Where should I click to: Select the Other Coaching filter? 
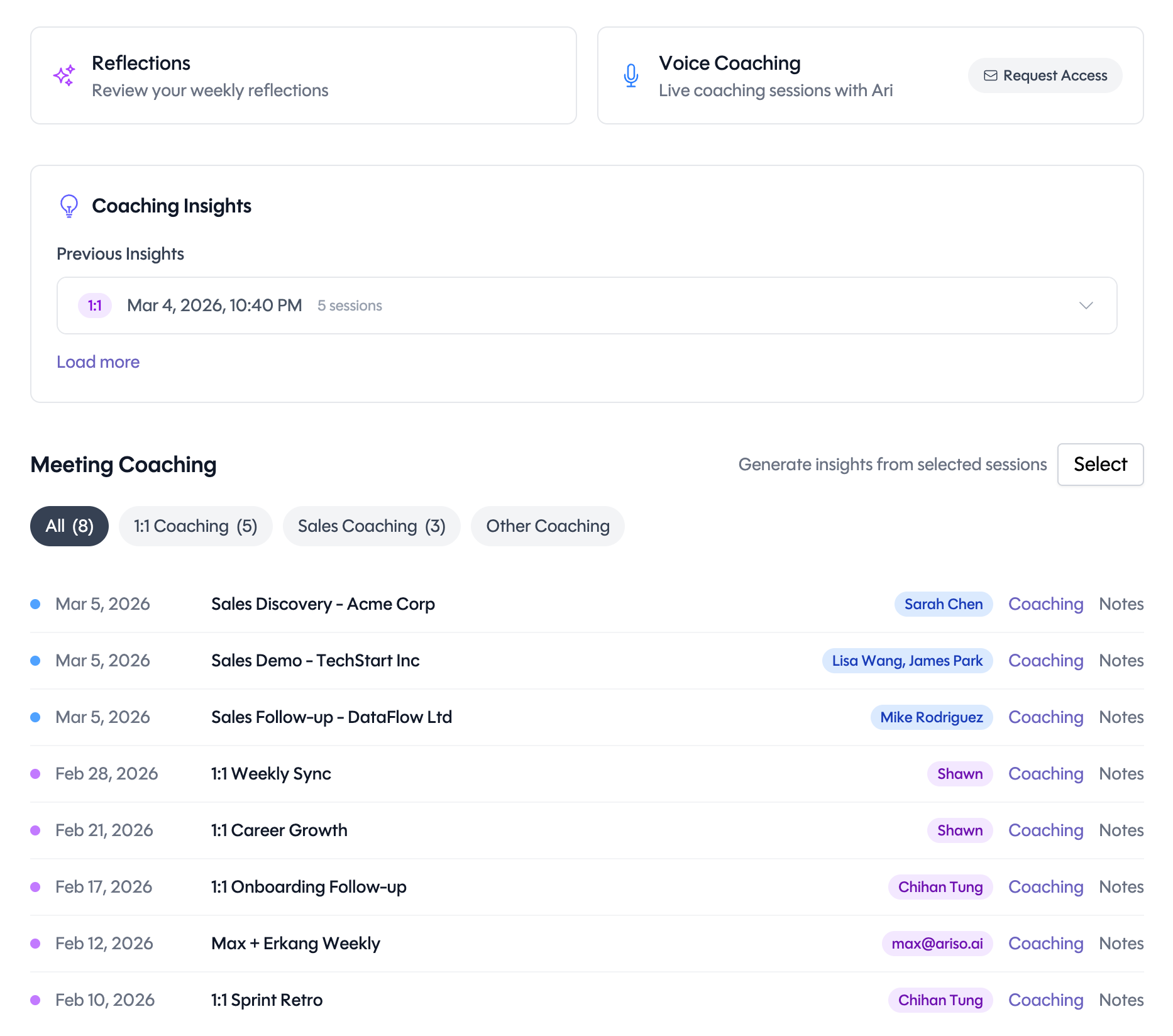pos(548,526)
